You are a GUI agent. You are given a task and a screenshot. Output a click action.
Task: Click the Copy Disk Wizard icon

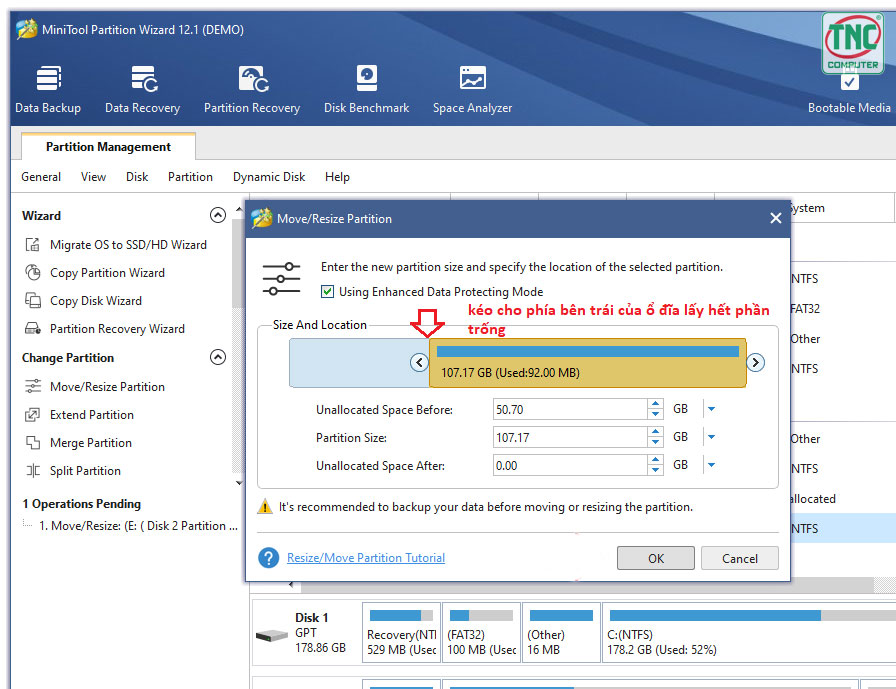coord(33,301)
